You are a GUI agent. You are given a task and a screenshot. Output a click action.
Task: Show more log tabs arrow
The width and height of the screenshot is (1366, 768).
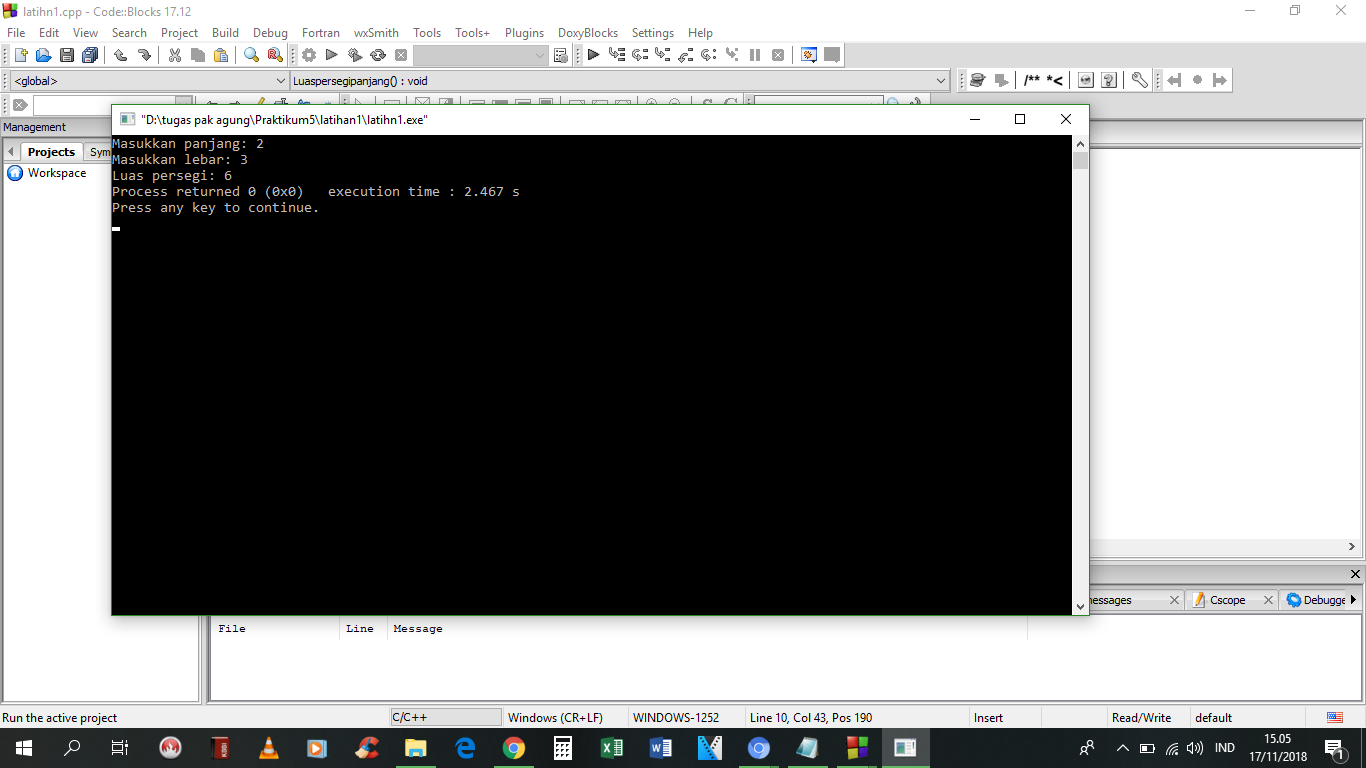pos(1353,600)
